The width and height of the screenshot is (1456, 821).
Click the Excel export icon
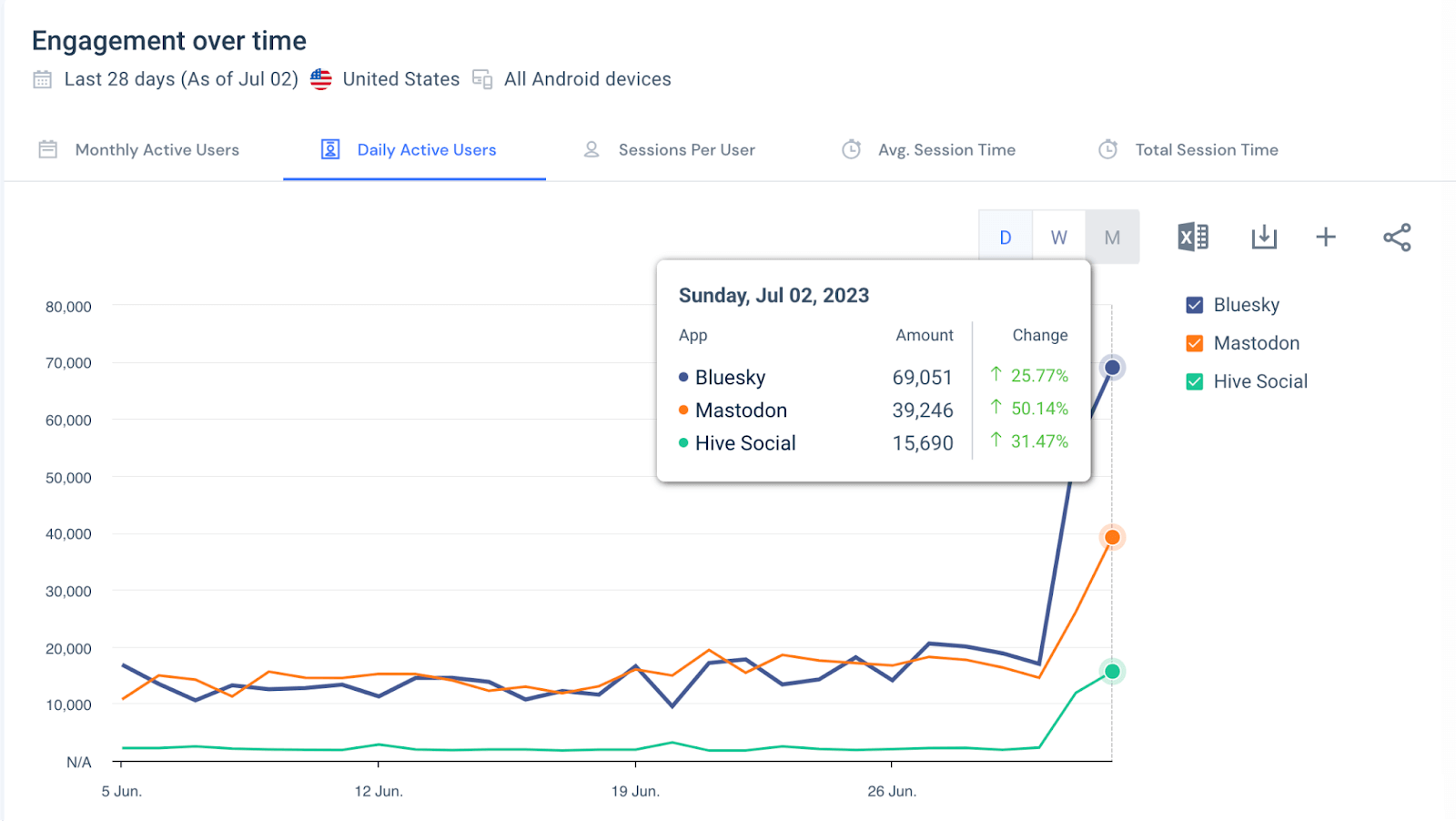[1192, 237]
